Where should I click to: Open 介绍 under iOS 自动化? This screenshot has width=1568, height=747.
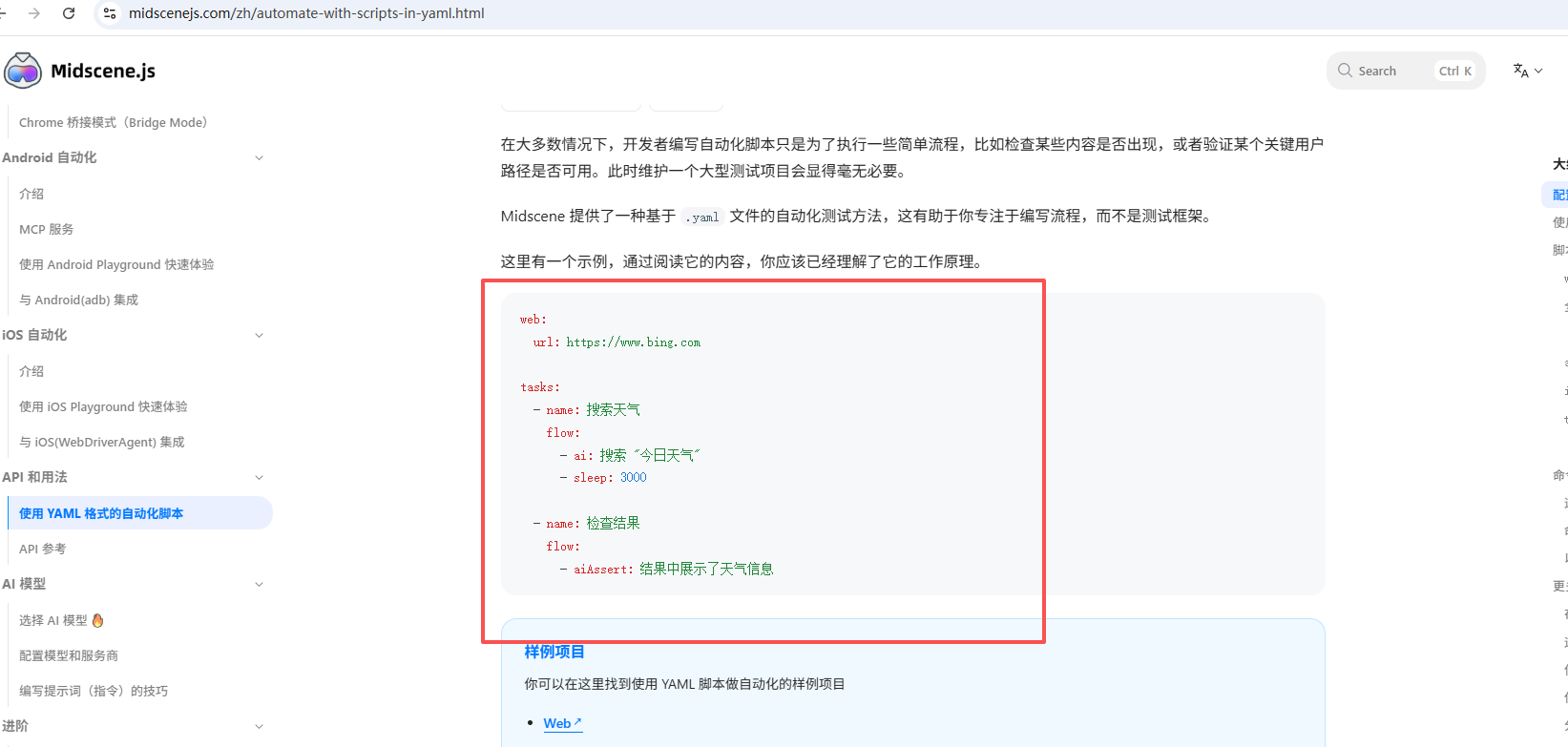pyautogui.click(x=31, y=371)
